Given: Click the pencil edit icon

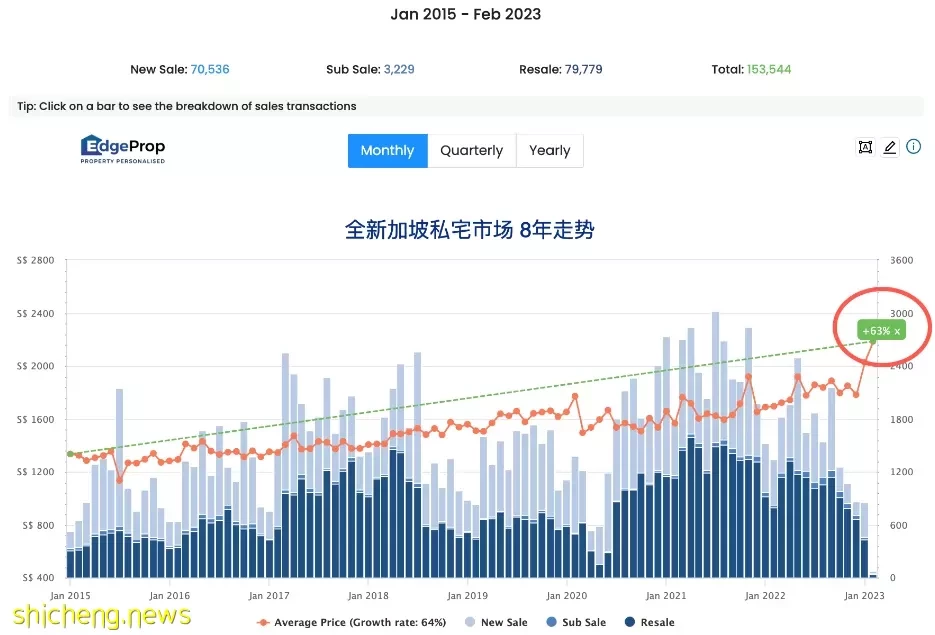Looking at the screenshot, I should click(x=890, y=147).
